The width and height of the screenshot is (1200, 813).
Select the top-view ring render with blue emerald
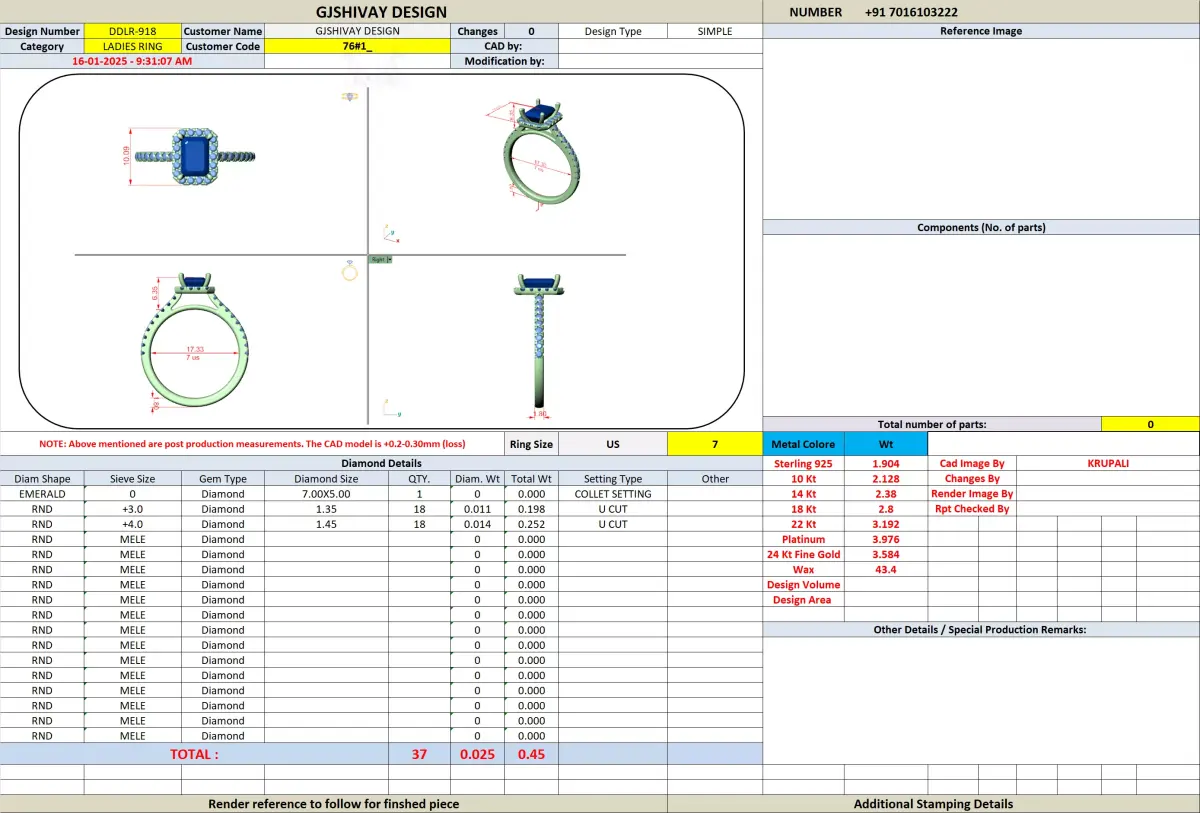[195, 156]
